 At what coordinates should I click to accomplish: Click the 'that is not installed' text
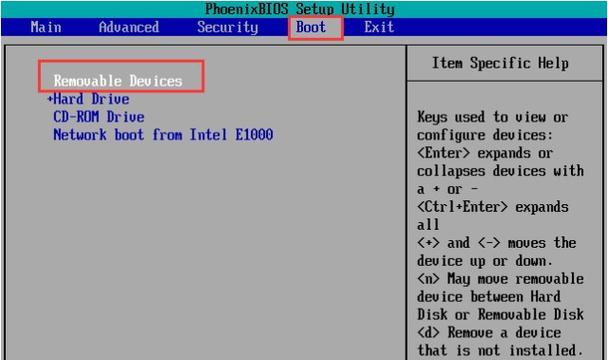pyautogui.click(x=500, y=350)
